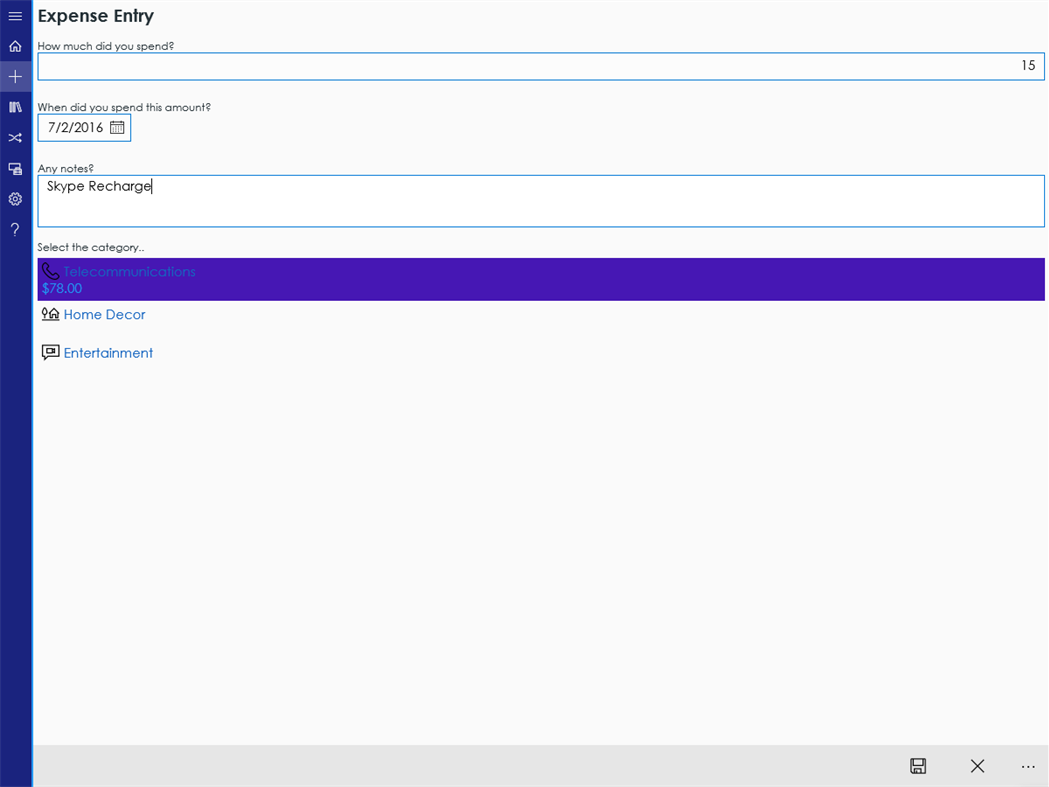This screenshot has width=1049, height=787.
Task: Open the navigation hamburger menu
Action: [x=14, y=15]
